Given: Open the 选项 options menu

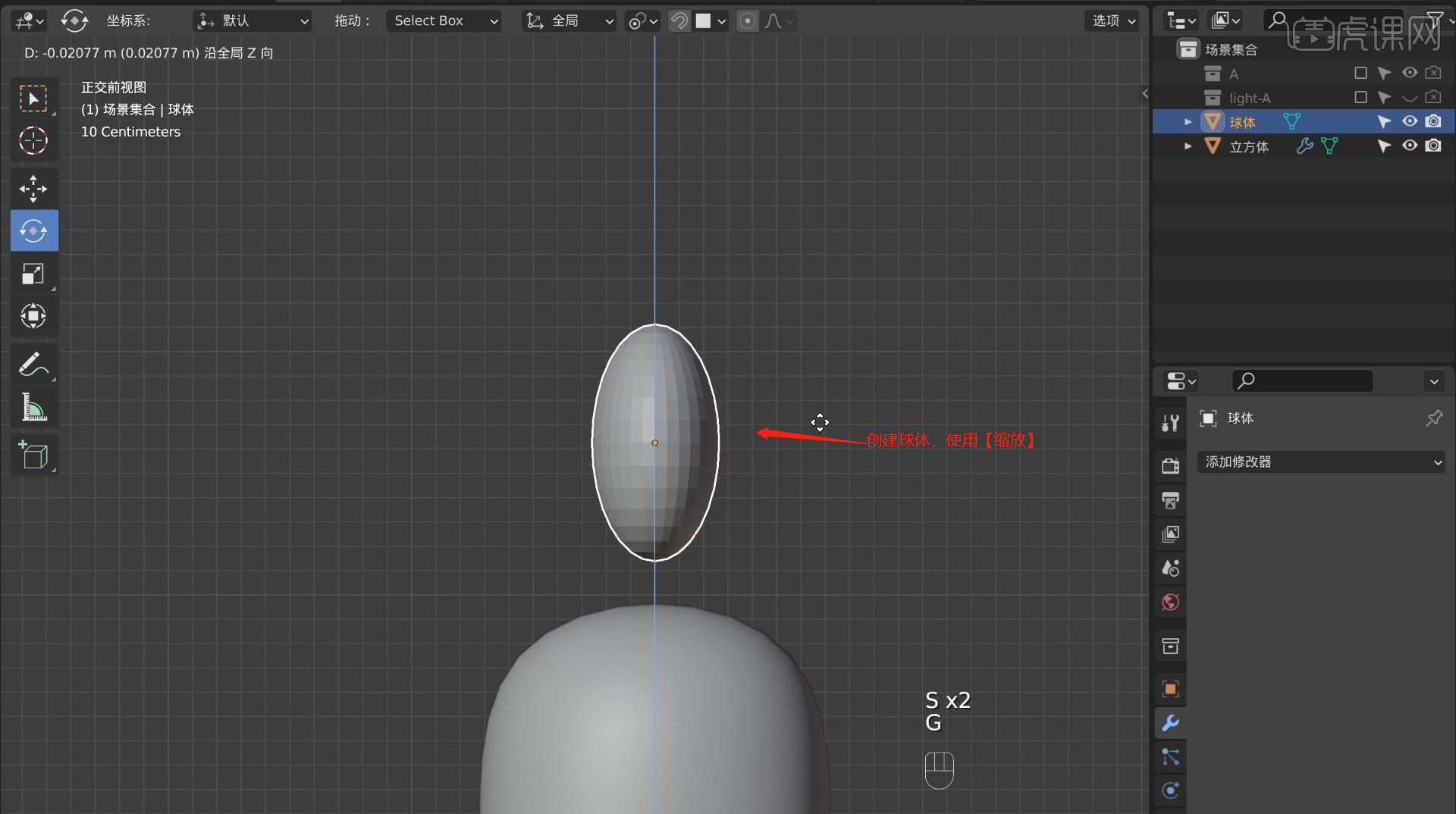Looking at the screenshot, I should point(1113,21).
